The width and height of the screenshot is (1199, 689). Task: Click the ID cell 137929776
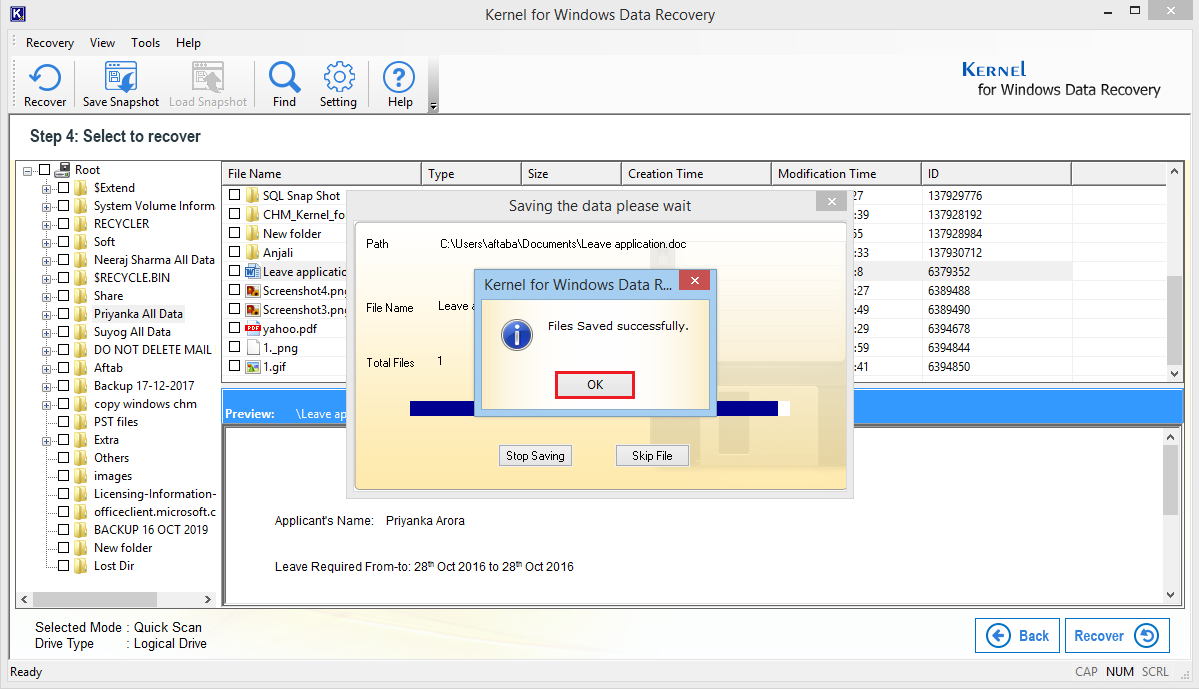pos(955,196)
